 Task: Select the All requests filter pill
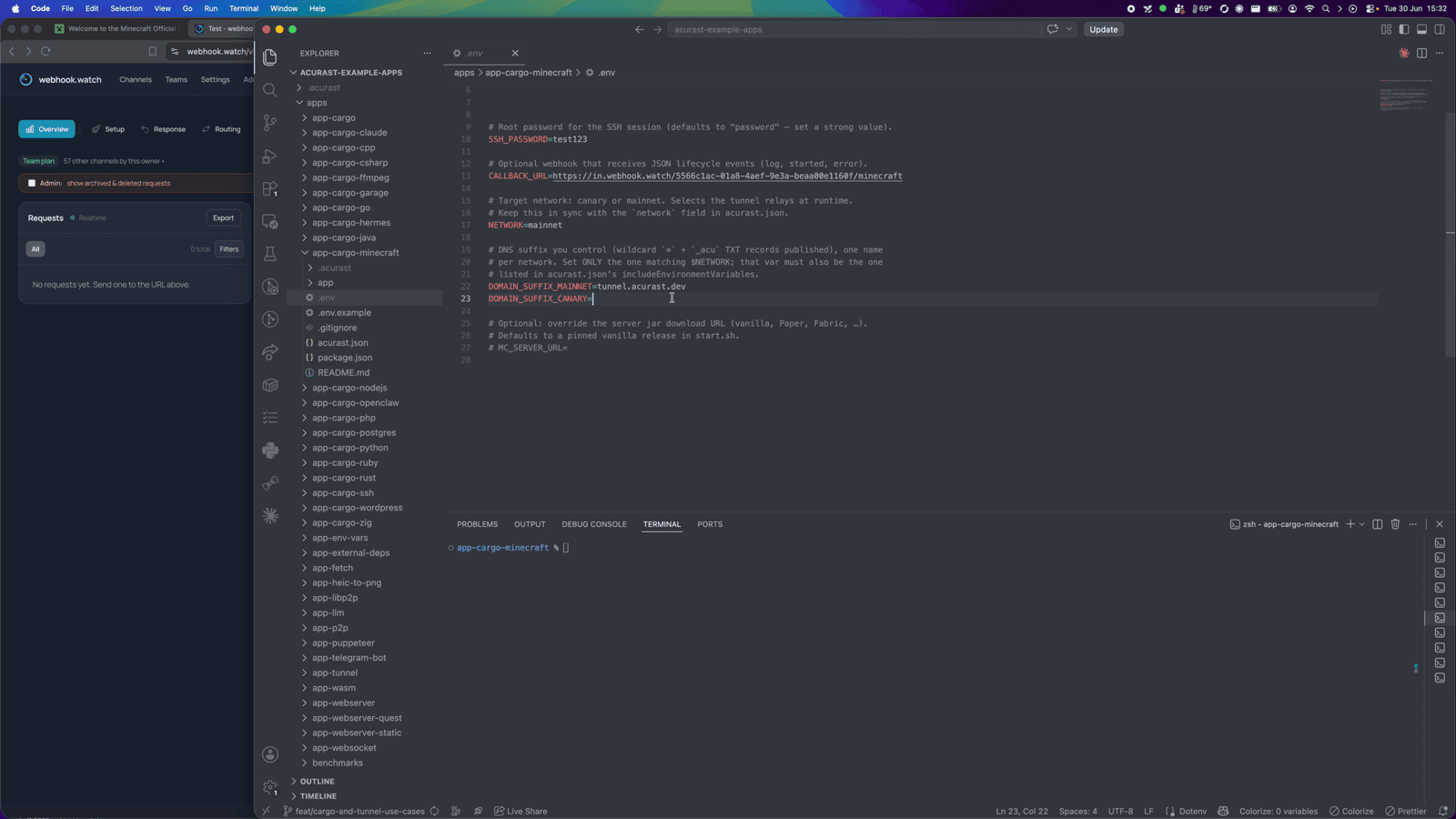pyautogui.click(x=35, y=248)
